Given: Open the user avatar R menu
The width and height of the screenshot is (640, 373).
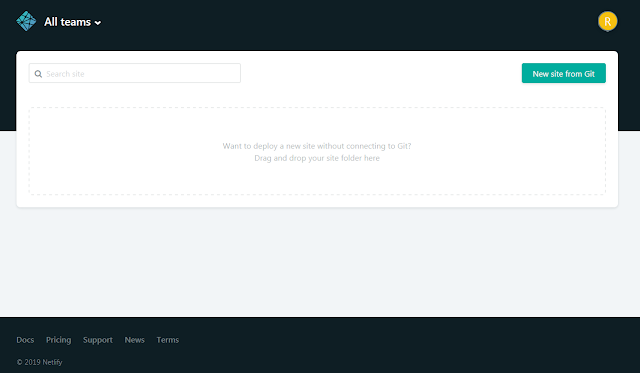Looking at the screenshot, I should [607, 21].
